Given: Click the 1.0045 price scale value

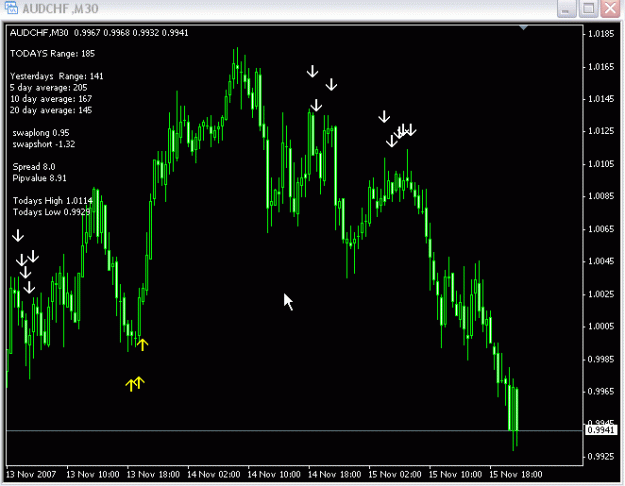Looking at the screenshot, I should 601,261.
